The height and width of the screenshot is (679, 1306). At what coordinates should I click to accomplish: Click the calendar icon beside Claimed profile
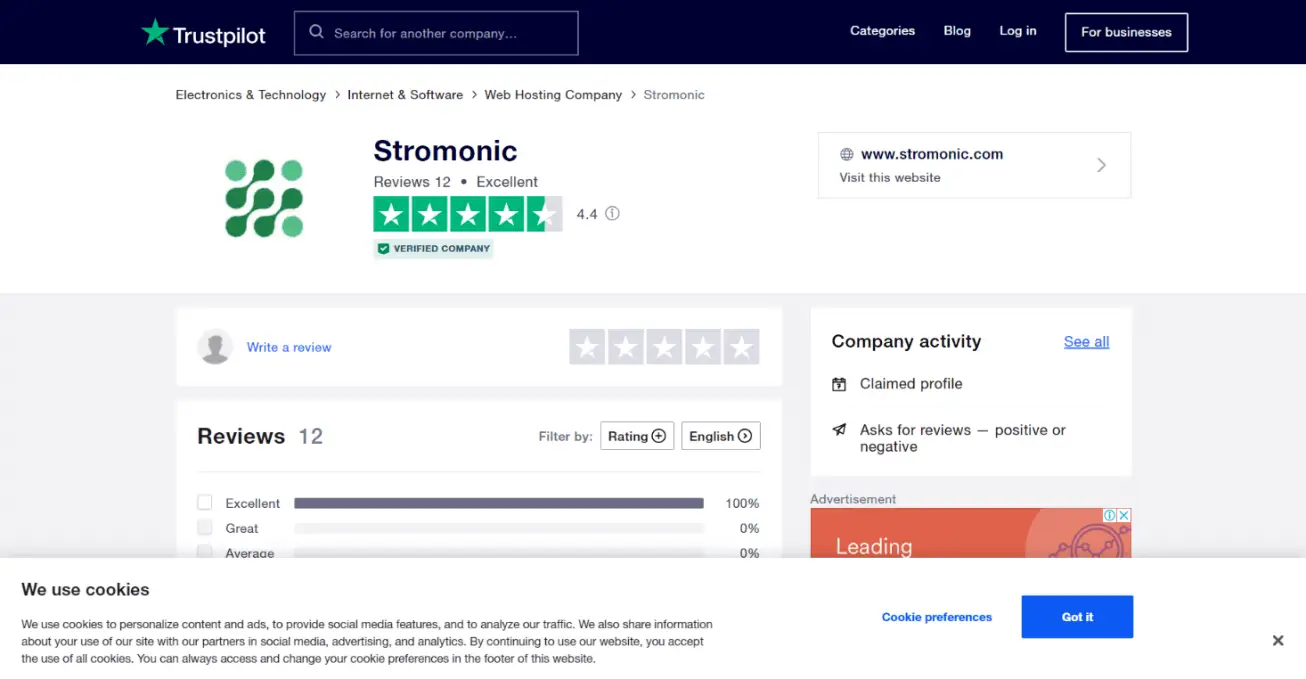838,383
